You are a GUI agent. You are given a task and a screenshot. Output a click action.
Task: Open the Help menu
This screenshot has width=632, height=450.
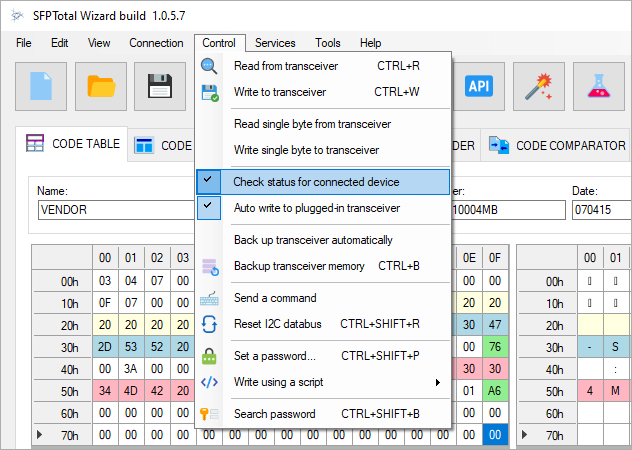pos(371,43)
